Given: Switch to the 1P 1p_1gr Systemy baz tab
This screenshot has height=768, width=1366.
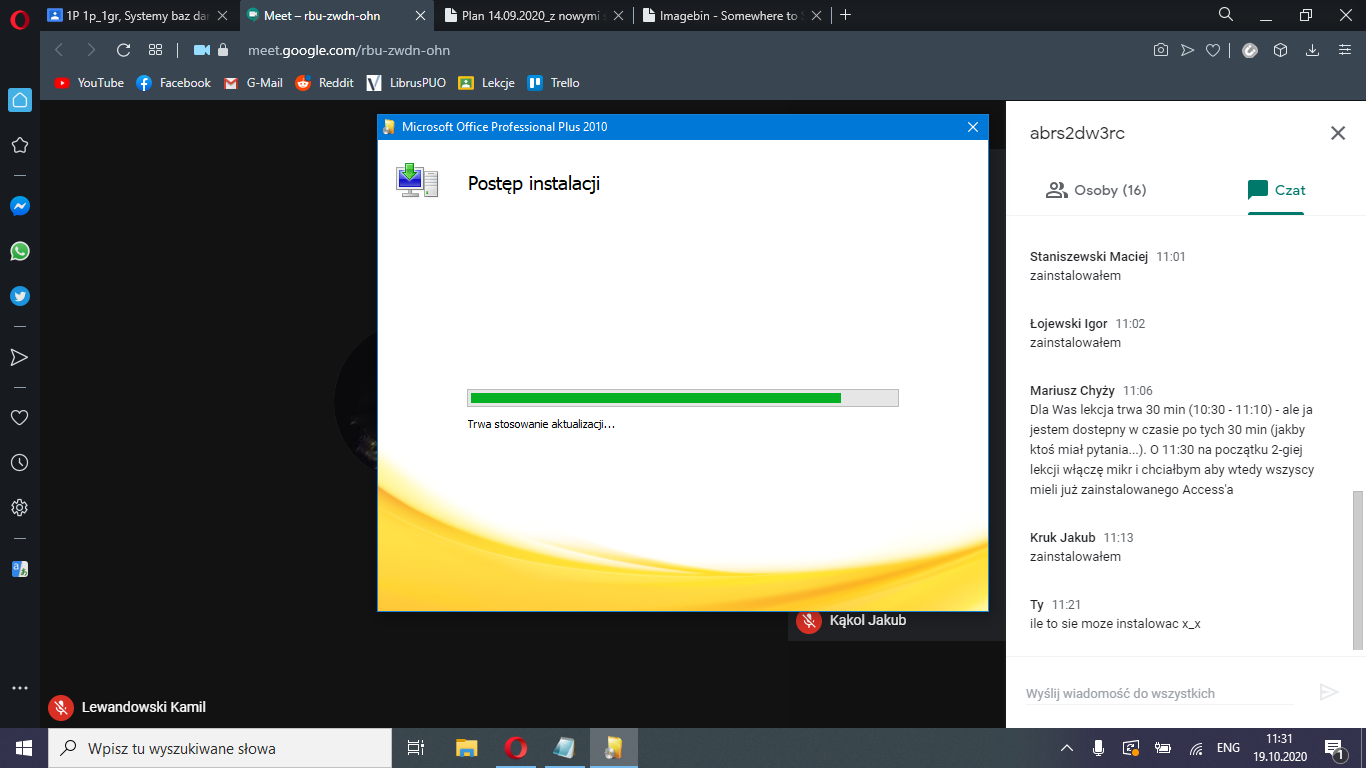Looking at the screenshot, I should coord(139,15).
